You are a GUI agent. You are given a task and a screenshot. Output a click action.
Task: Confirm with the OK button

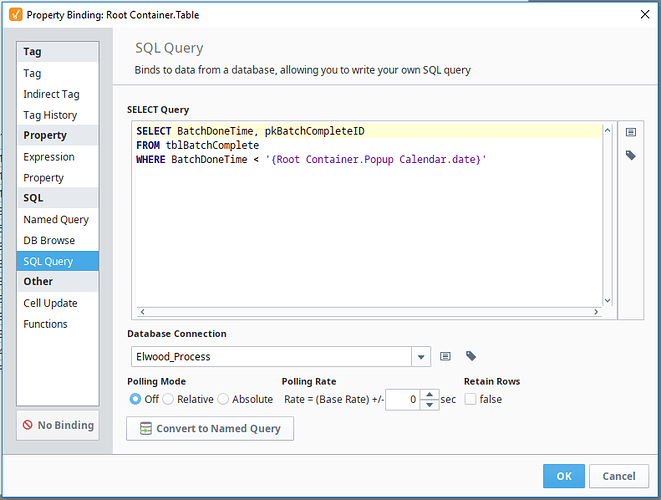[x=564, y=476]
